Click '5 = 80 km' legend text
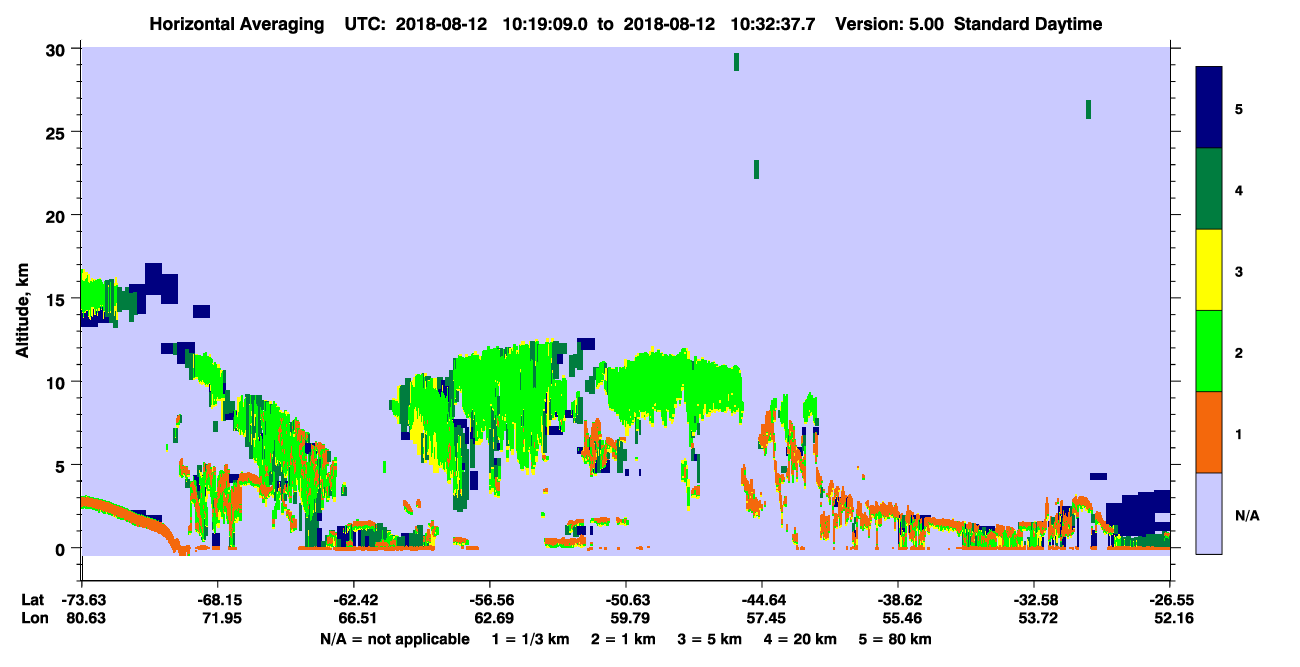This screenshot has height=667, width=1300. click(896, 639)
